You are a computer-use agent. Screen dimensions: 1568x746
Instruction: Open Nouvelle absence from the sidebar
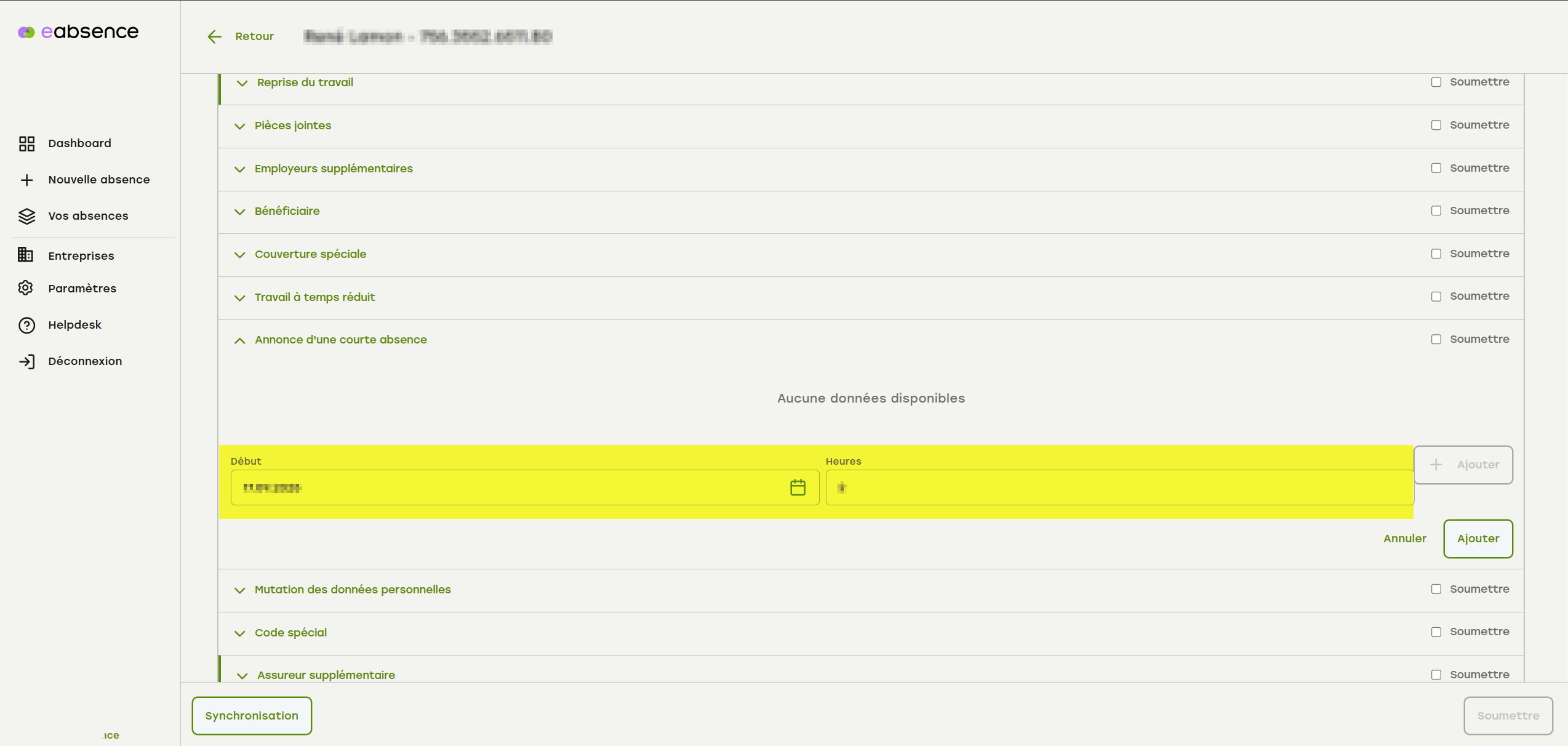(98, 180)
